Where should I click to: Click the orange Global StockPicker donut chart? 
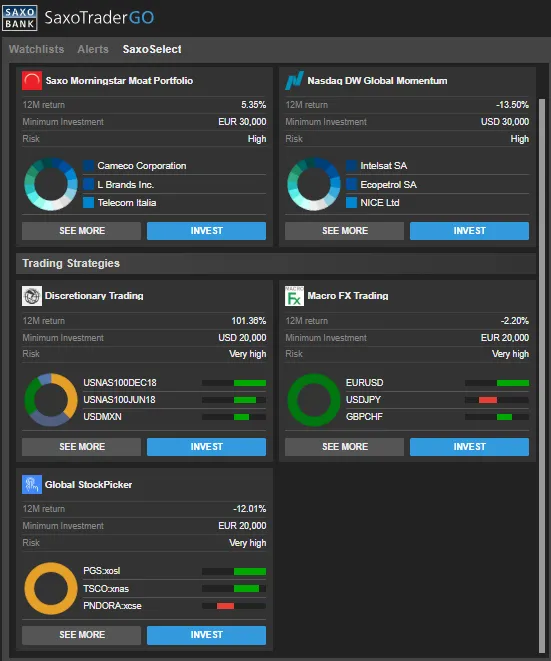[51, 588]
